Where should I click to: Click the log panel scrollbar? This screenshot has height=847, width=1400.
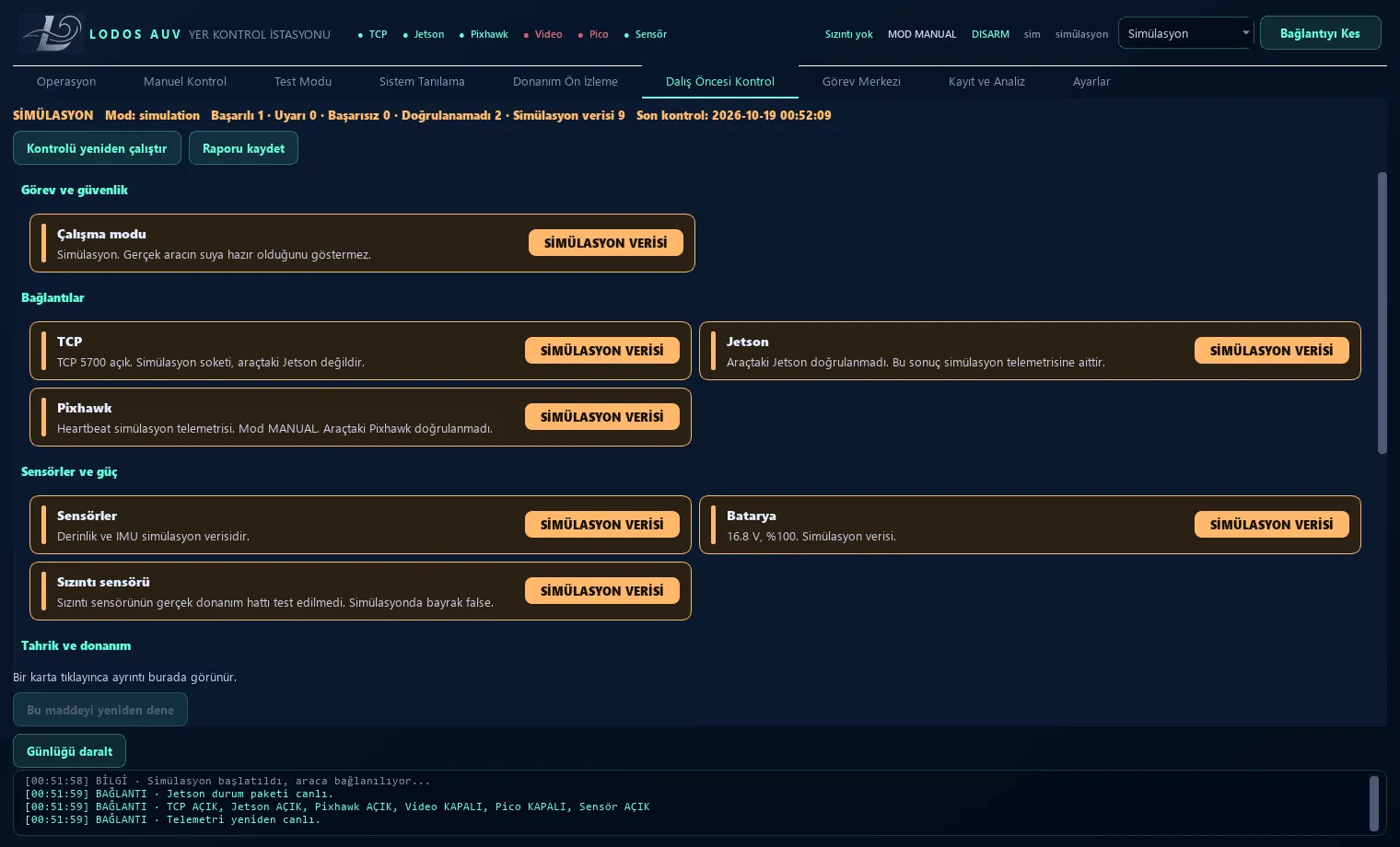1374,804
